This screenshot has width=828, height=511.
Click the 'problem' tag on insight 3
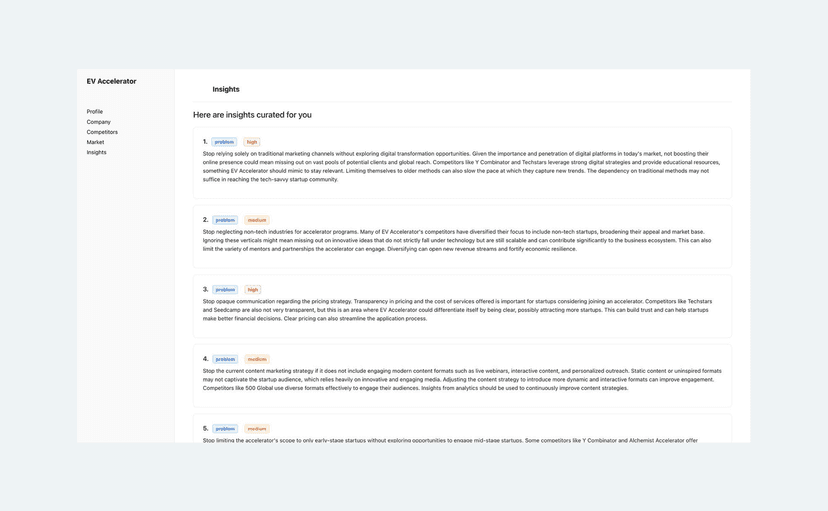[225, 290]
